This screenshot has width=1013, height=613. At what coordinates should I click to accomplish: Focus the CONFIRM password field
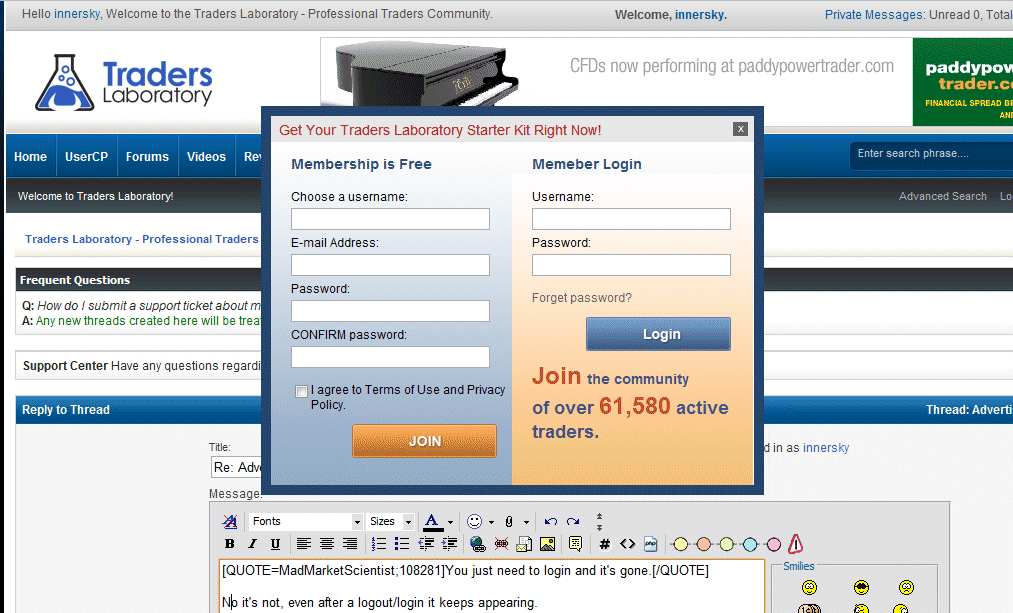point(390,357)
